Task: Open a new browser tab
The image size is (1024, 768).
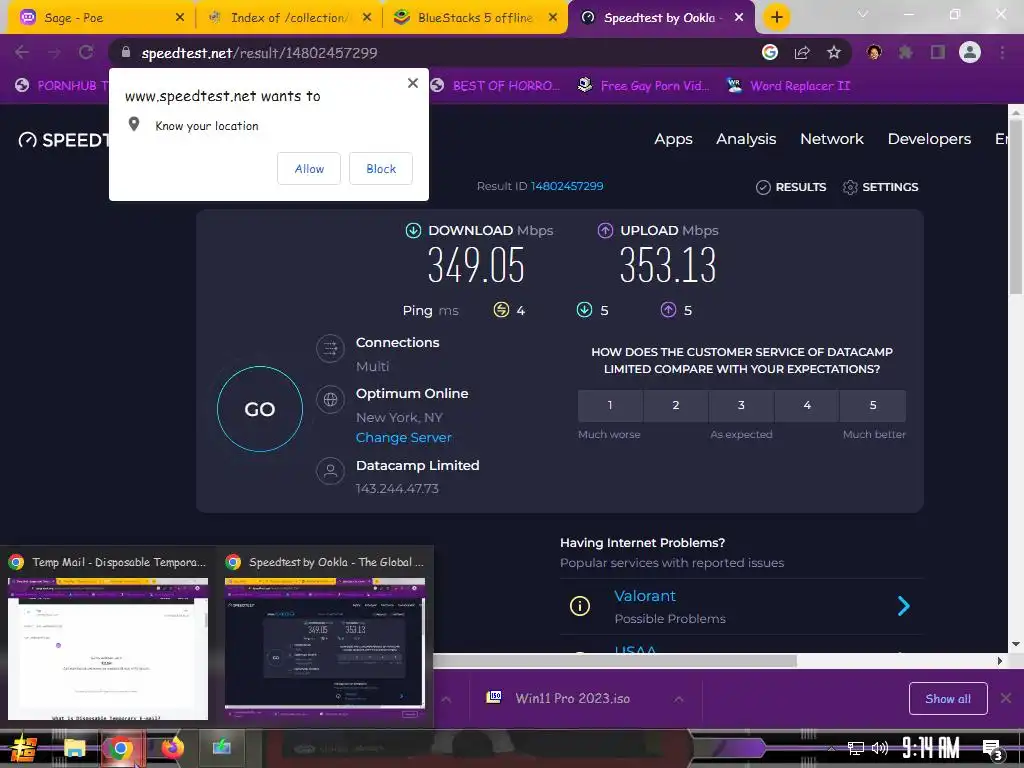Action: coord(776,18)
